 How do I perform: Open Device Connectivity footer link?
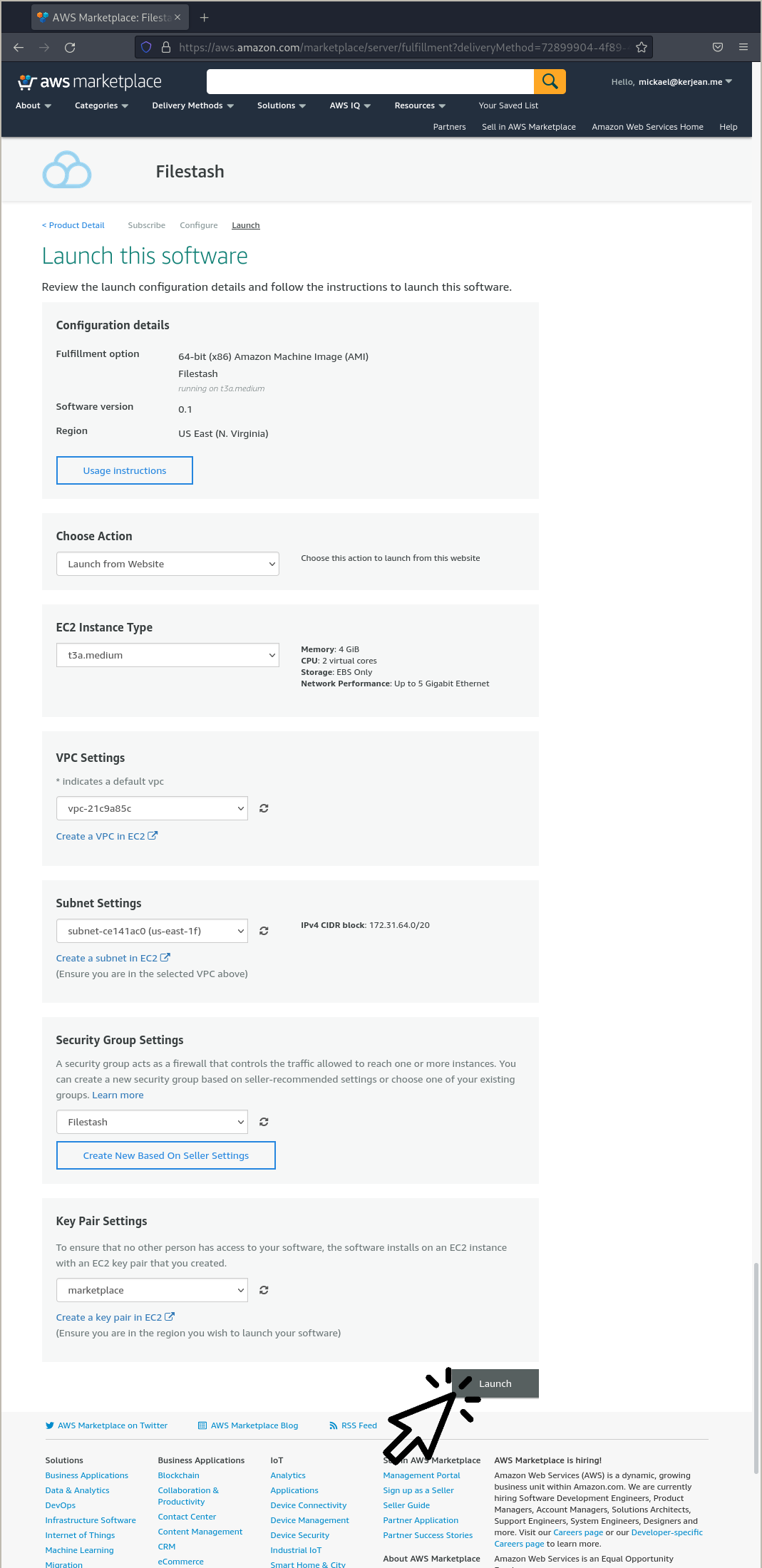309,1505
